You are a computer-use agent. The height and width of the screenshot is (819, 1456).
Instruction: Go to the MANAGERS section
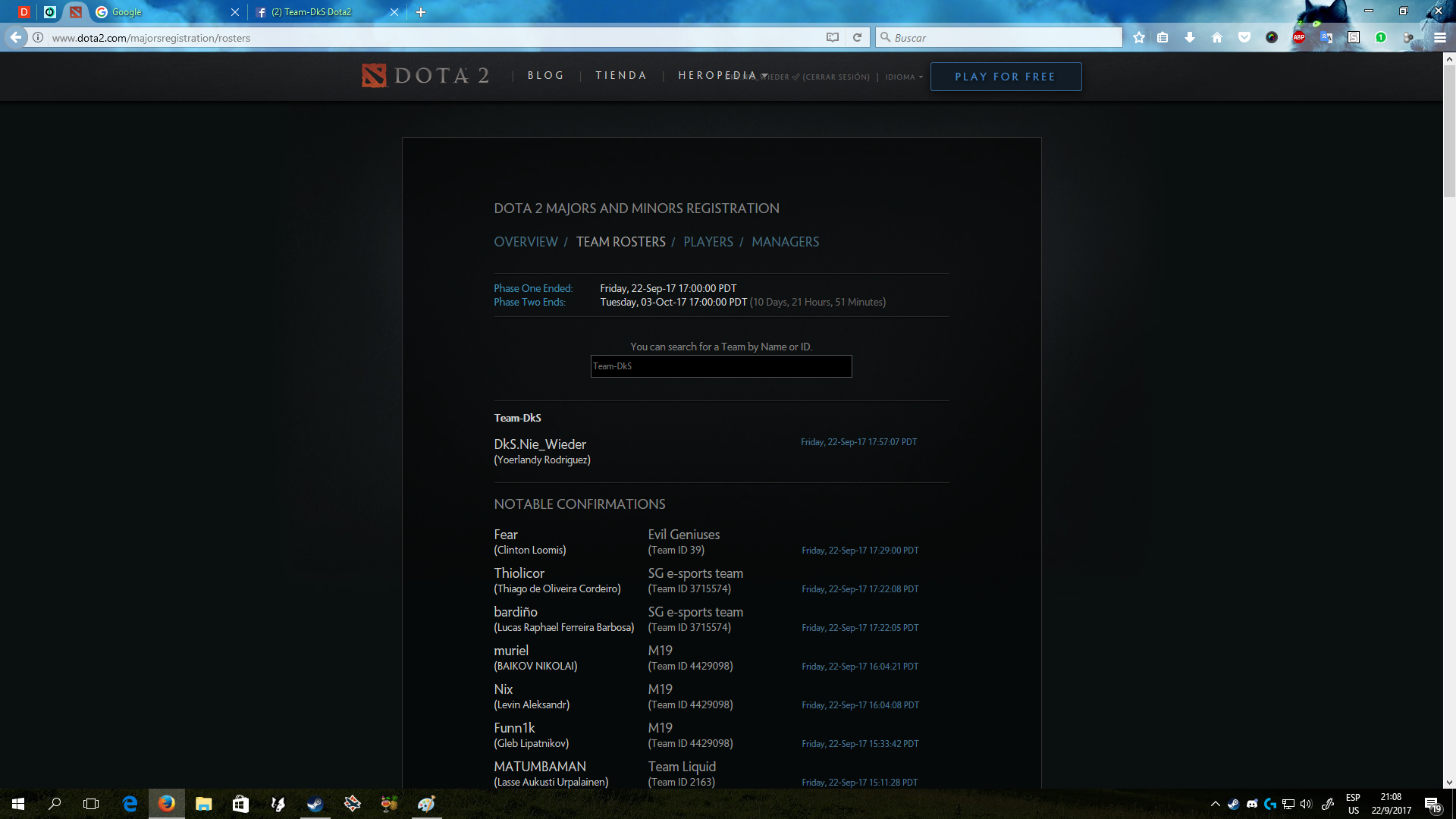click(x=786, y=242)
